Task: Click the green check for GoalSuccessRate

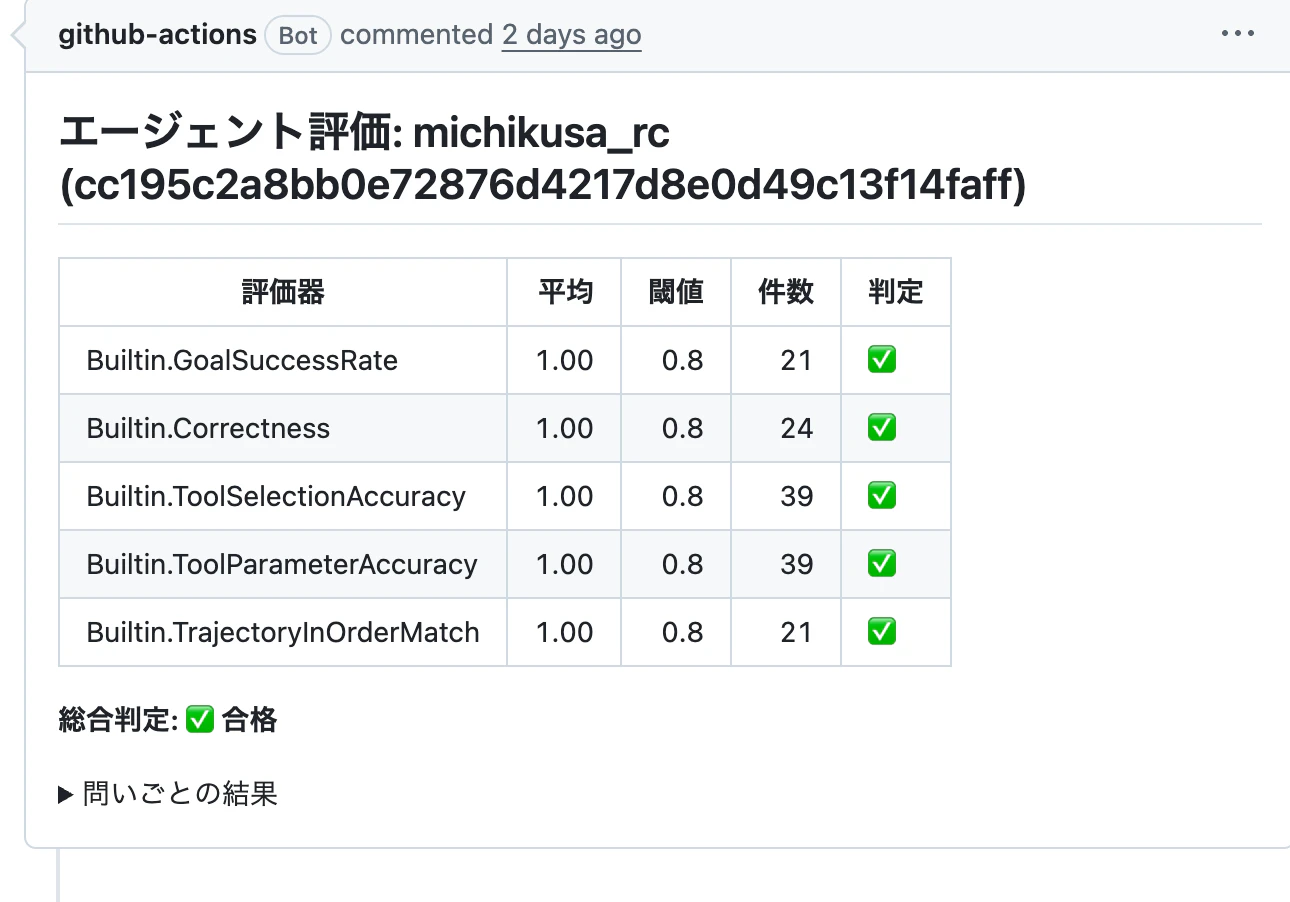Action: (881, 360)
